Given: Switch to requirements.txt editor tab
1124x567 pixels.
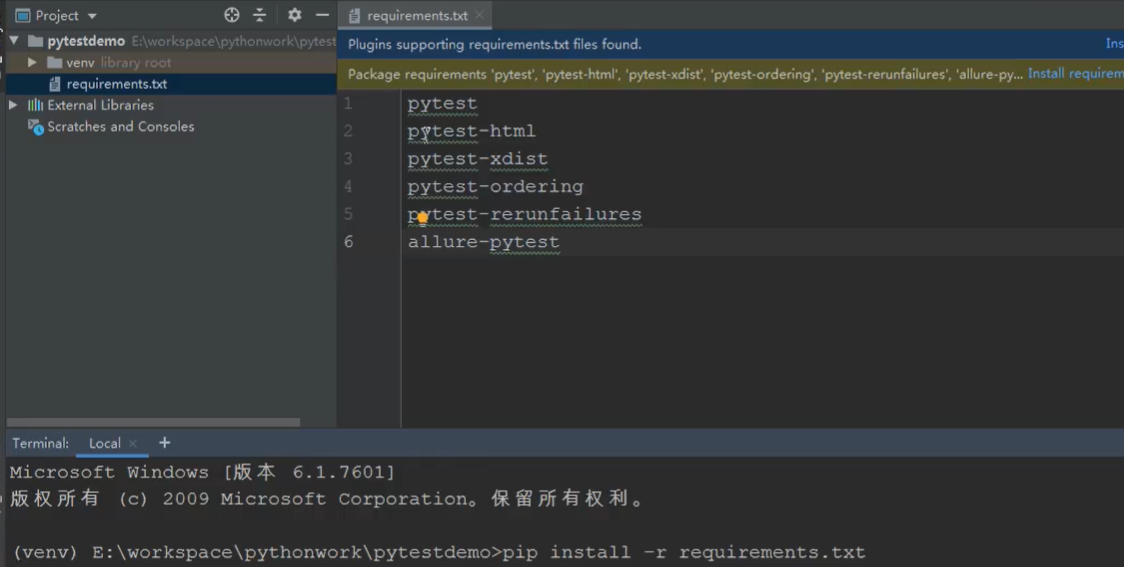Looking at the screenshot, I should (417, 16).
